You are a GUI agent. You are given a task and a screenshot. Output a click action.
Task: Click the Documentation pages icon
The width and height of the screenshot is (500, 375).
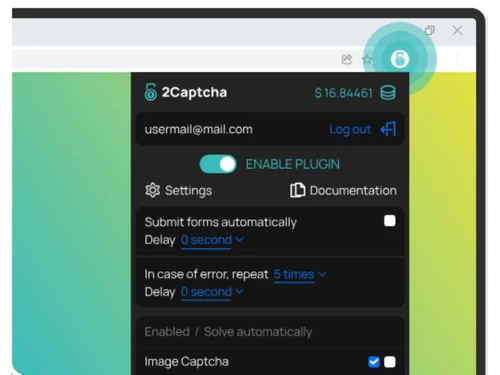click(x=297, y=190)
